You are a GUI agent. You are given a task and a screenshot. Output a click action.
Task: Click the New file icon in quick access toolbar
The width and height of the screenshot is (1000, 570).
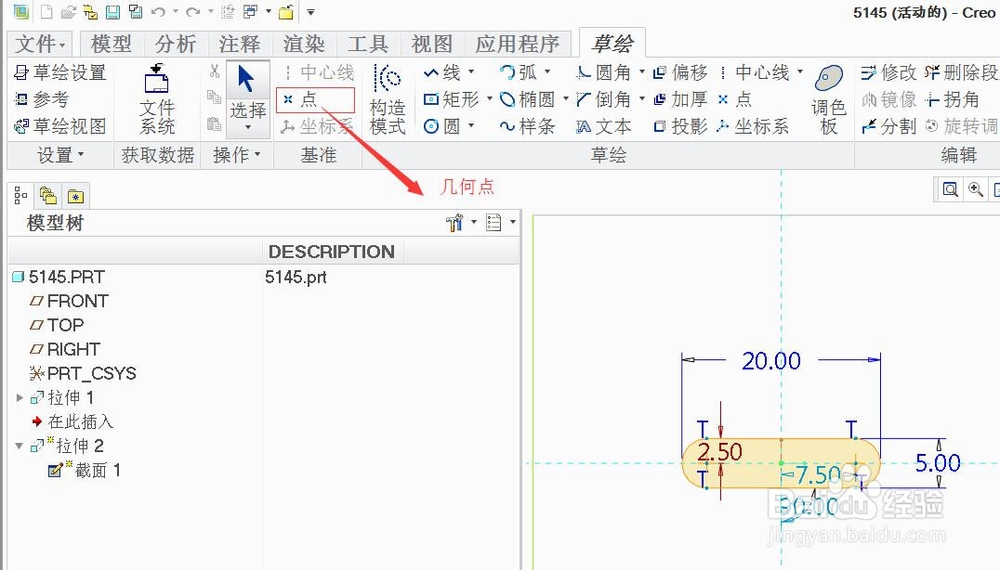(47, 11)
